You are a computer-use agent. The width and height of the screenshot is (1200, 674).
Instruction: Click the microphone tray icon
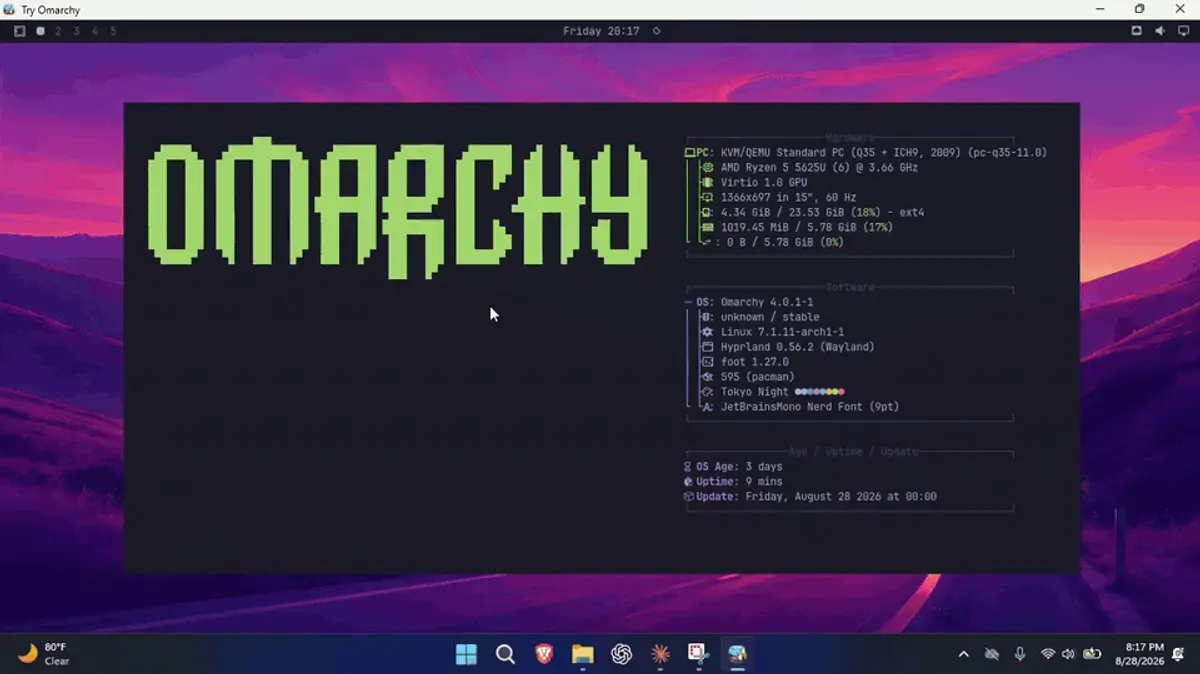coord(1019,654)
